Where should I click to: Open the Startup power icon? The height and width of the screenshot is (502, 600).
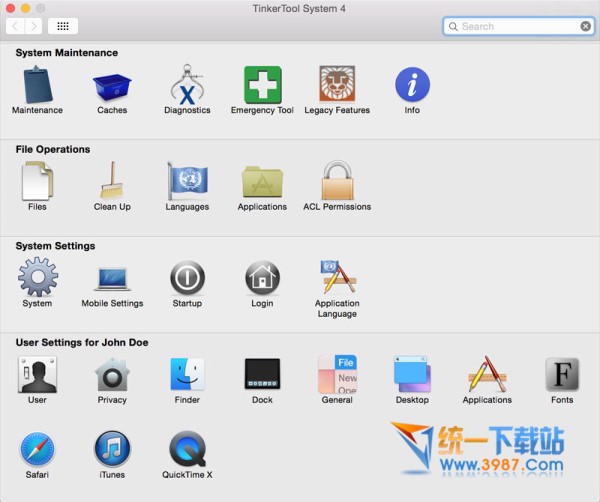point(187,277)
